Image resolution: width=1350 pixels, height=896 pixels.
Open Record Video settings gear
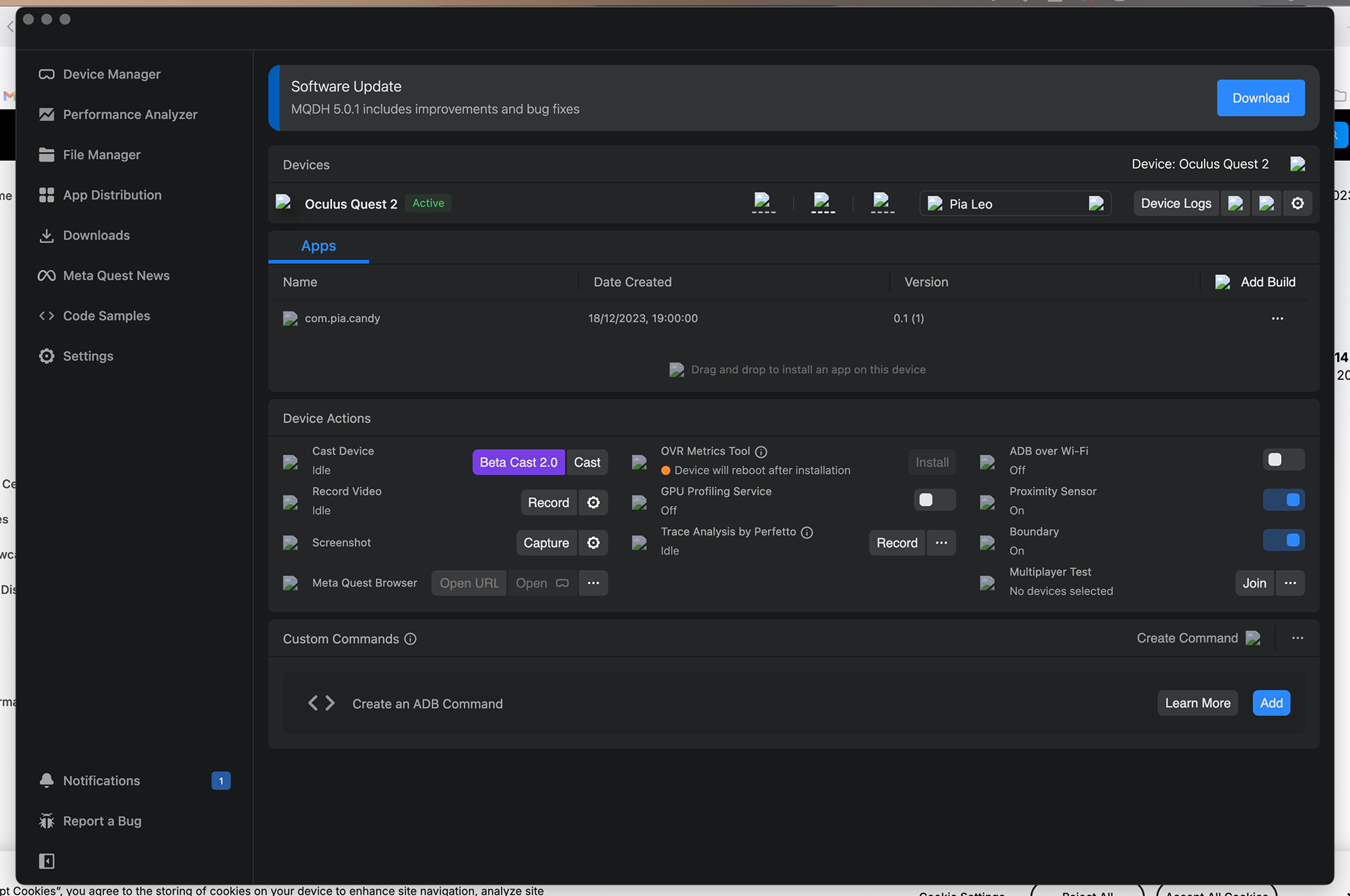[593, 502]
